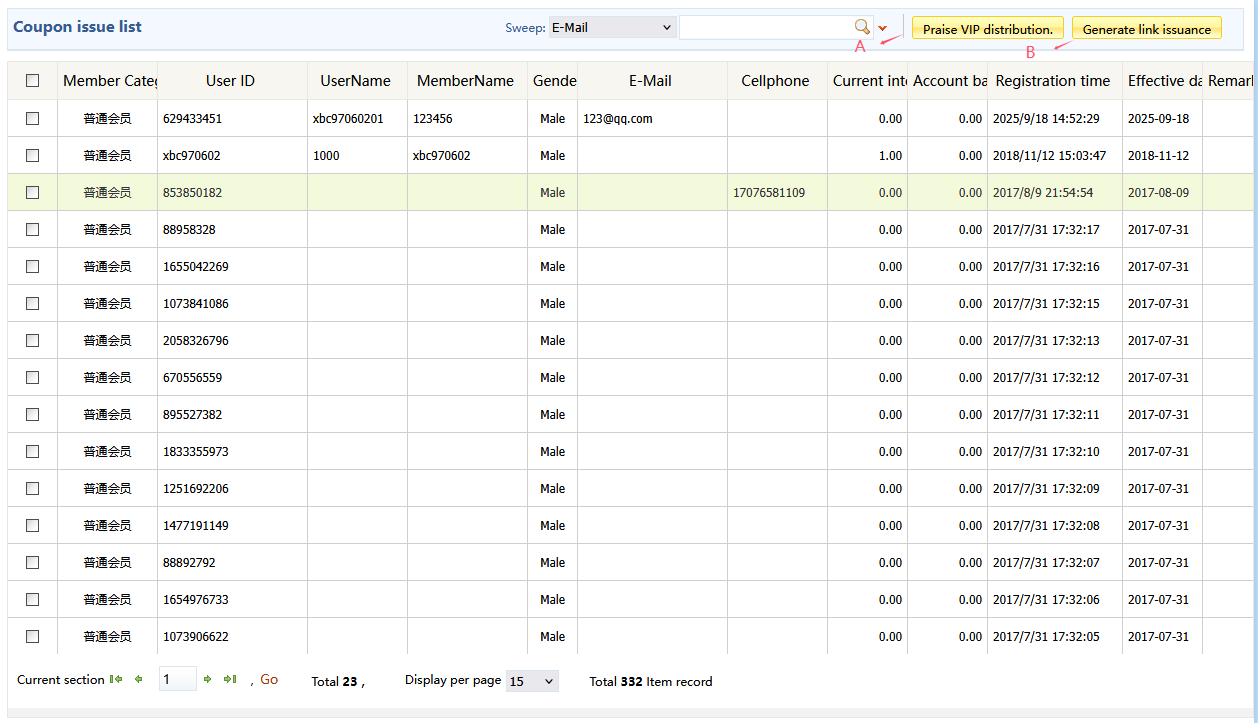Open the Display per page dropdown

tap(531, 681)
